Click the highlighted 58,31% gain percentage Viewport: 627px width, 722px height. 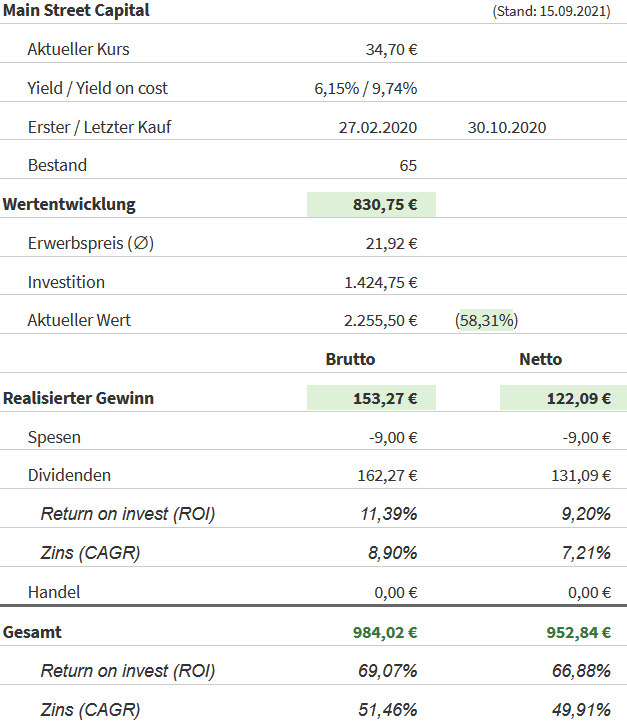486,321
